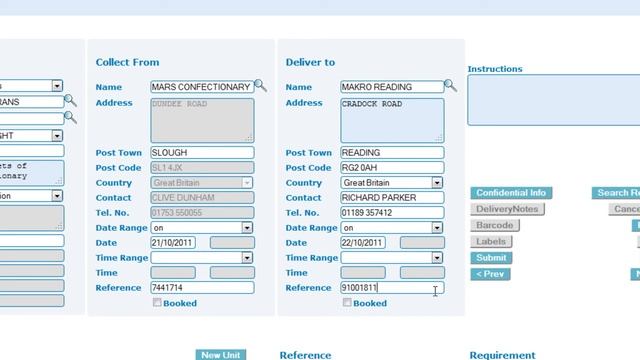Click Requirement heading at bottom

tap(502, 355)
